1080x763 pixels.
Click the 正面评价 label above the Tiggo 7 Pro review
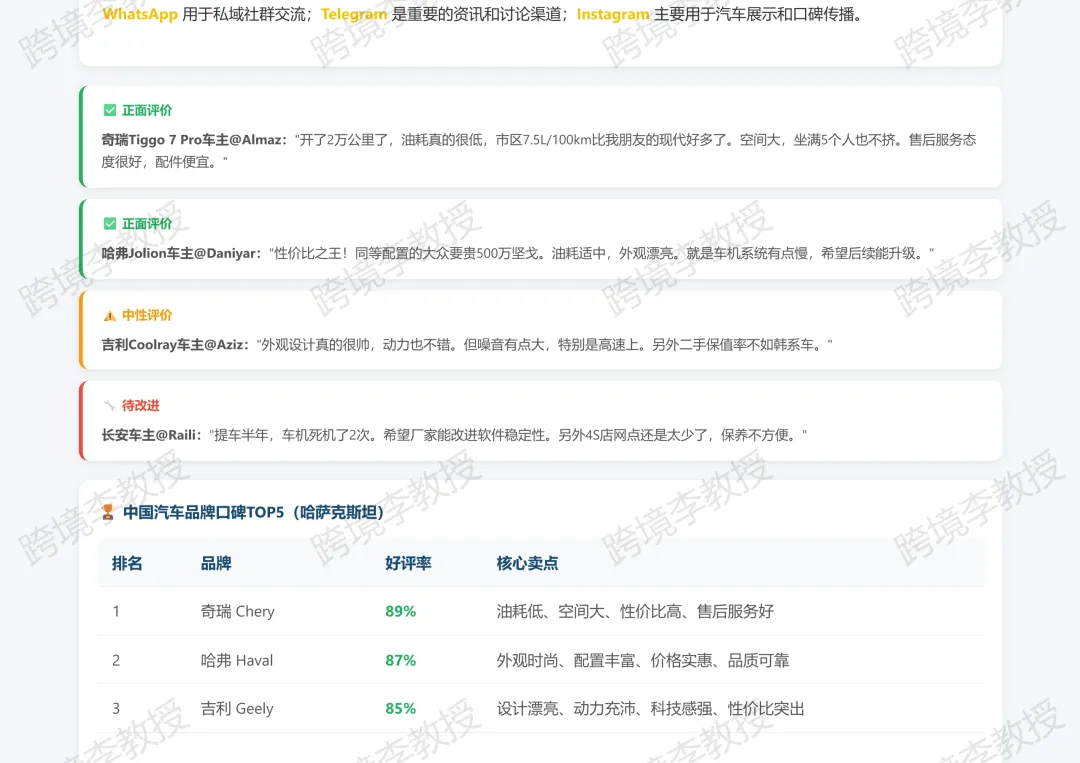point(147,110)
